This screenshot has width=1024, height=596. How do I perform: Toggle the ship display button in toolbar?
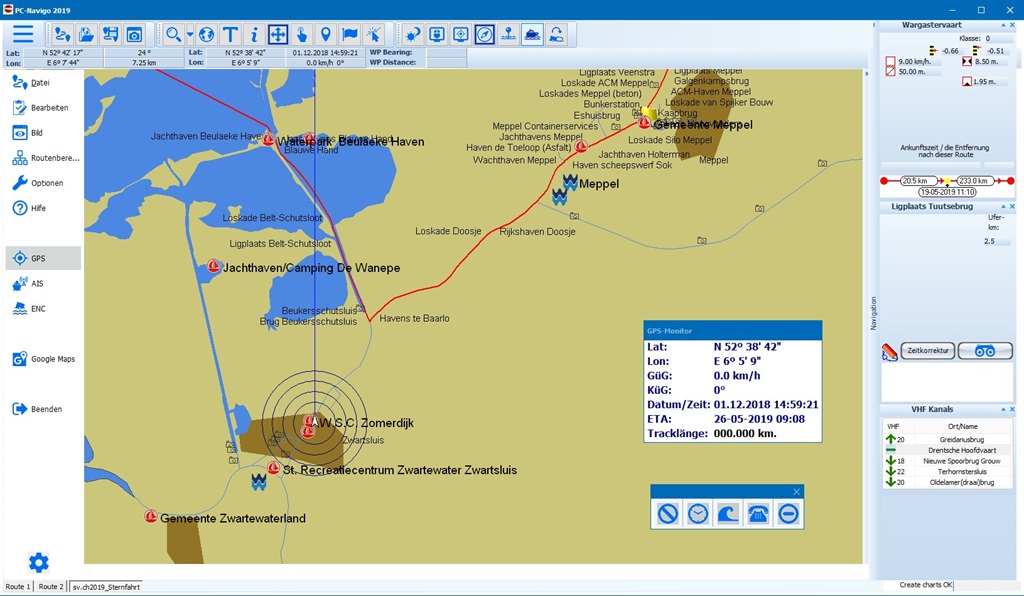point(533,35)
